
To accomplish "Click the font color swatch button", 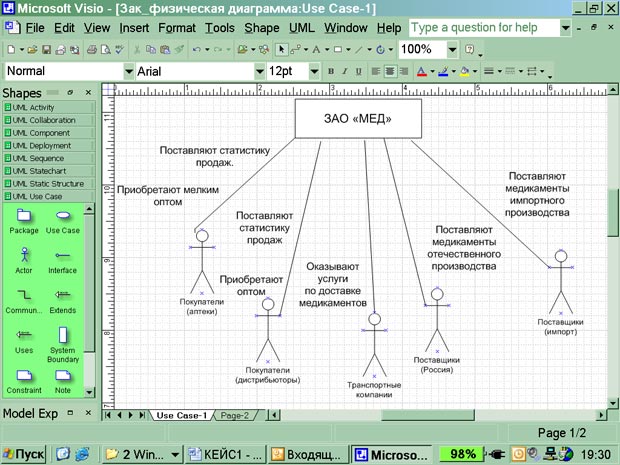I will [421, 72].
